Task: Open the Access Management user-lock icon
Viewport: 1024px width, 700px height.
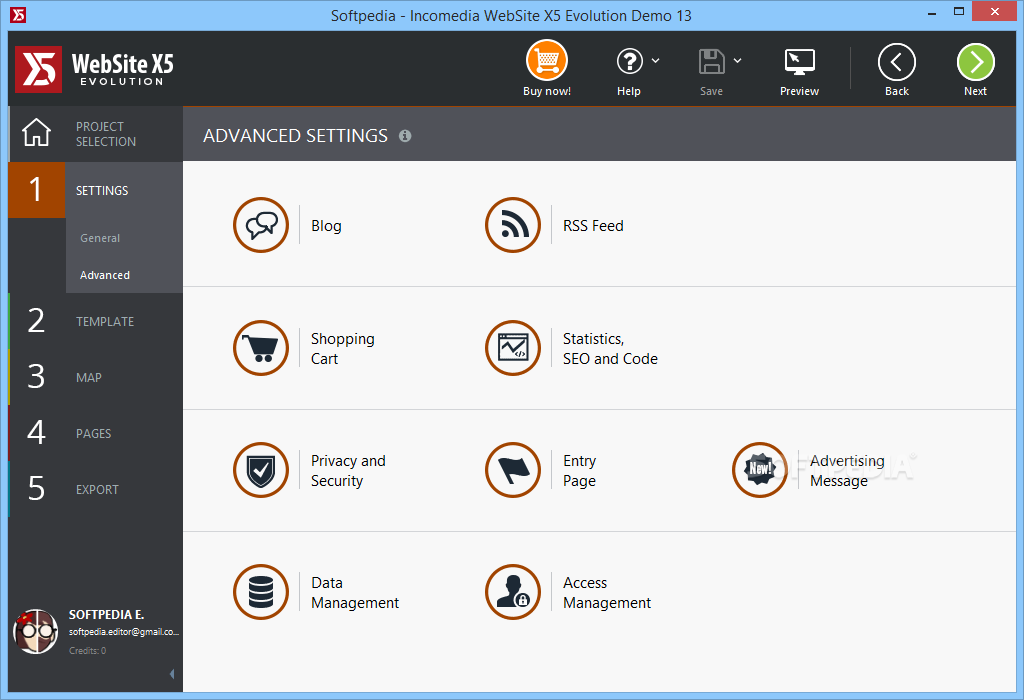Action: click(x=513, y=592)
